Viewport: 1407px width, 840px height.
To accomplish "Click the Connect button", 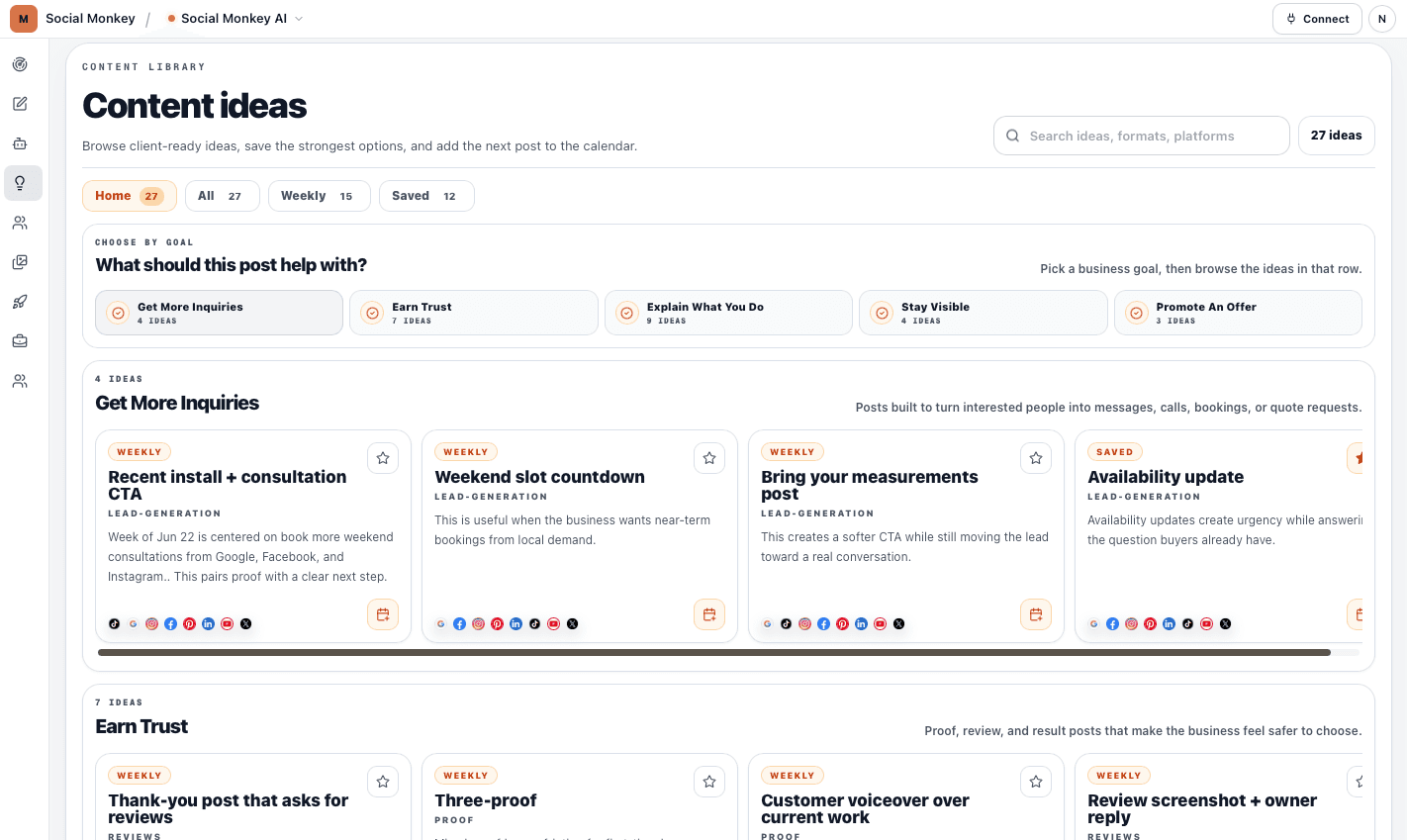I will (x=1317, y=19).
